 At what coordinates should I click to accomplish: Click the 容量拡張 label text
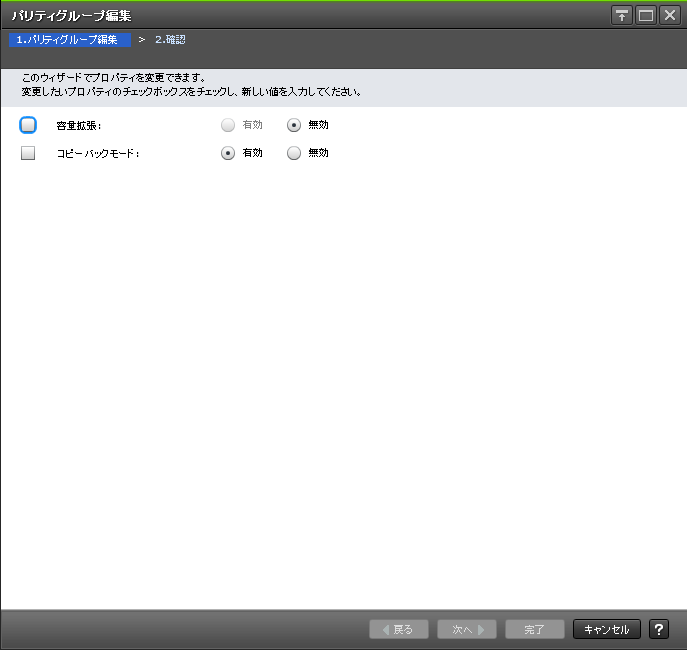(79, 126)
